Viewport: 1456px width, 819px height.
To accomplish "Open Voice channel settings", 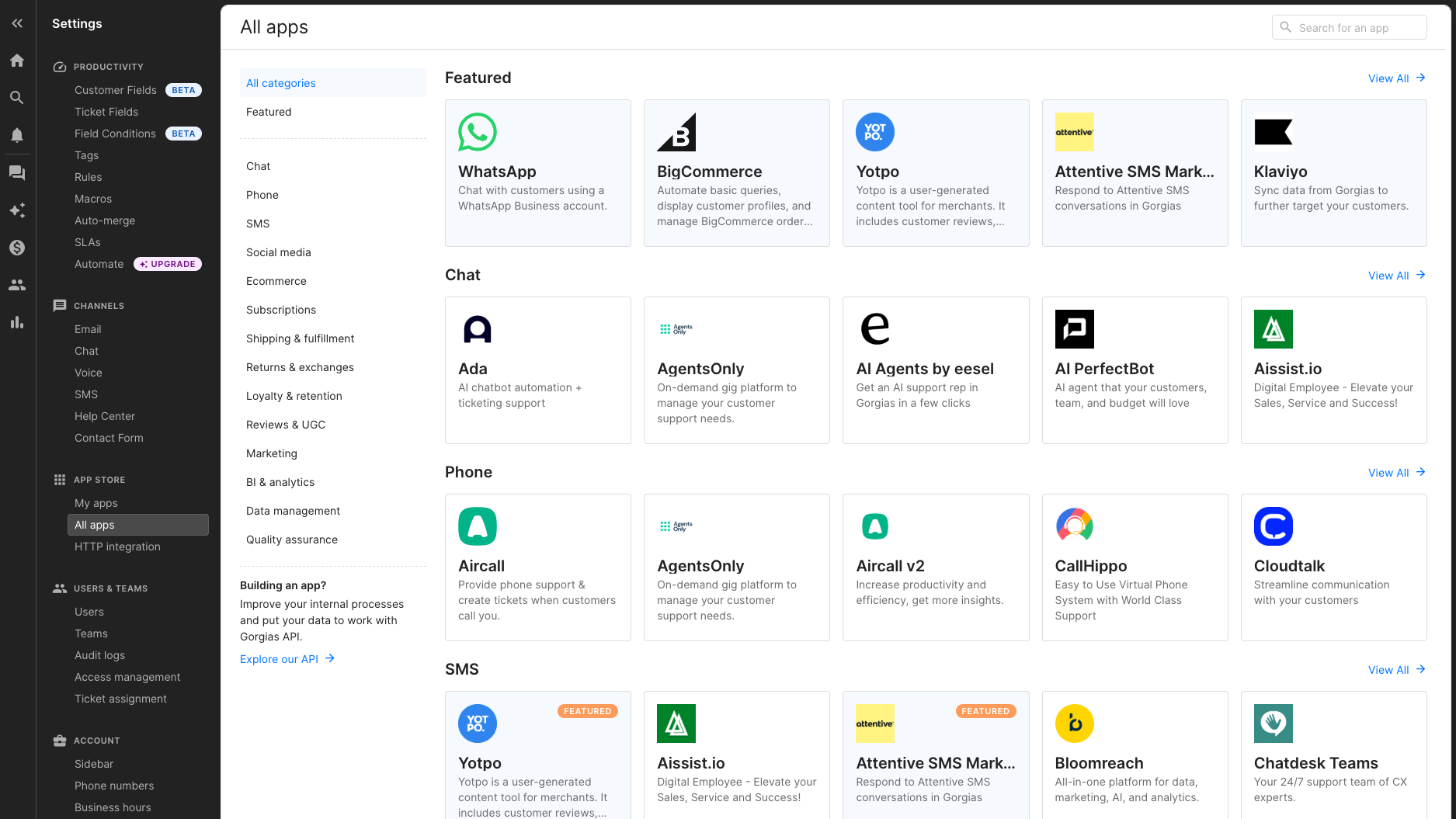I will [89, 373].
